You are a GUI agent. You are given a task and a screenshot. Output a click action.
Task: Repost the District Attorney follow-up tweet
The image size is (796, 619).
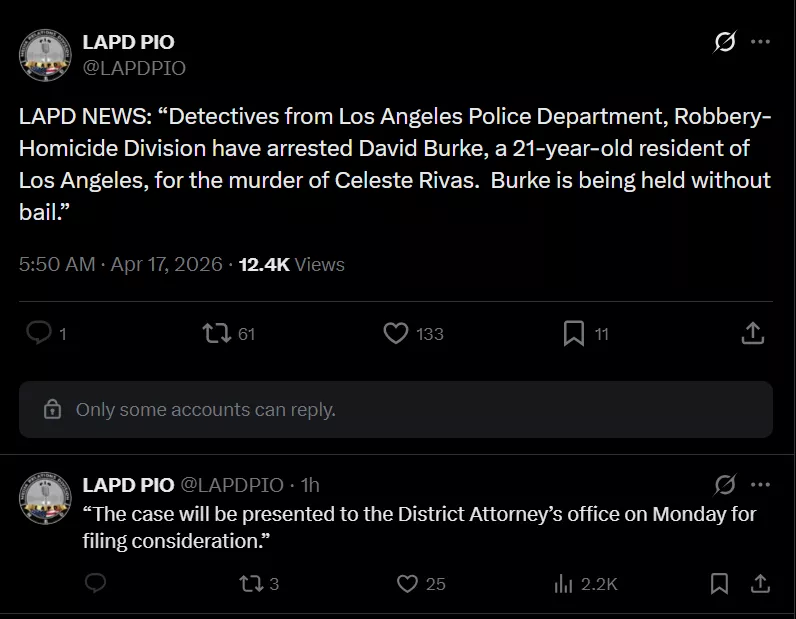[251, 583]
